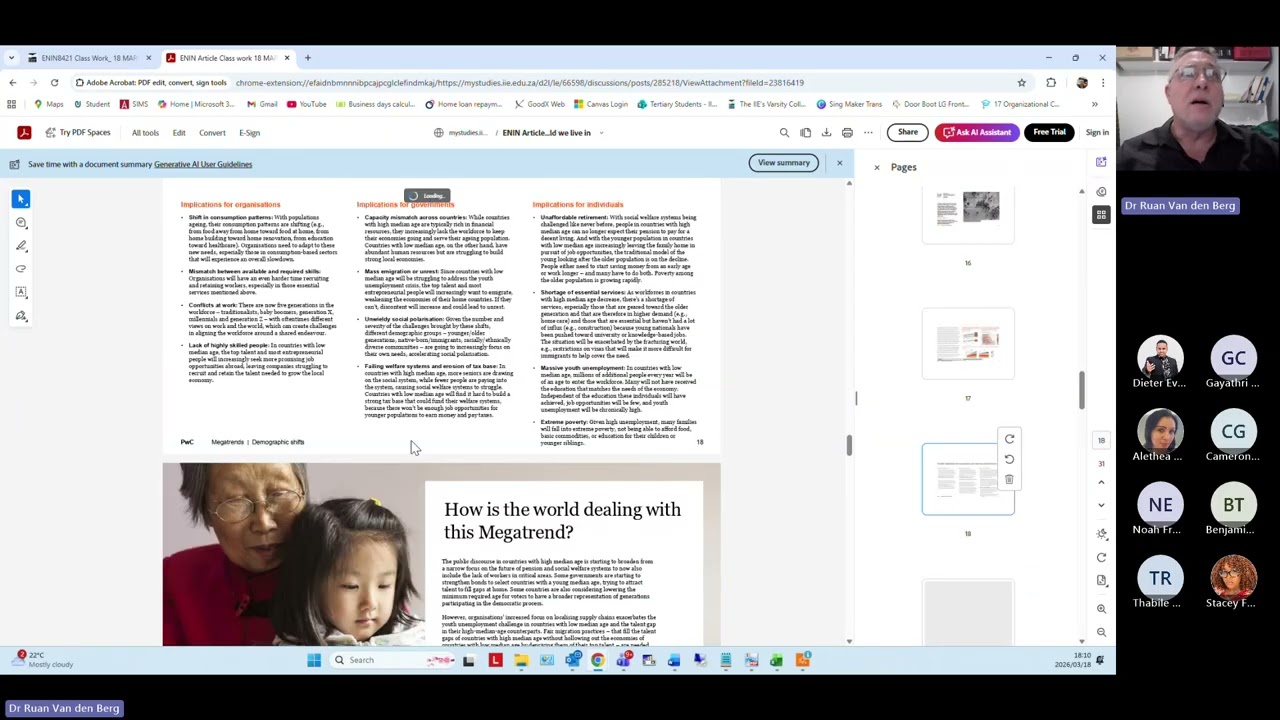Print the PDF document
Image resolution: width=1280 pixels, height=720 pixels.
tap(847, 132)
